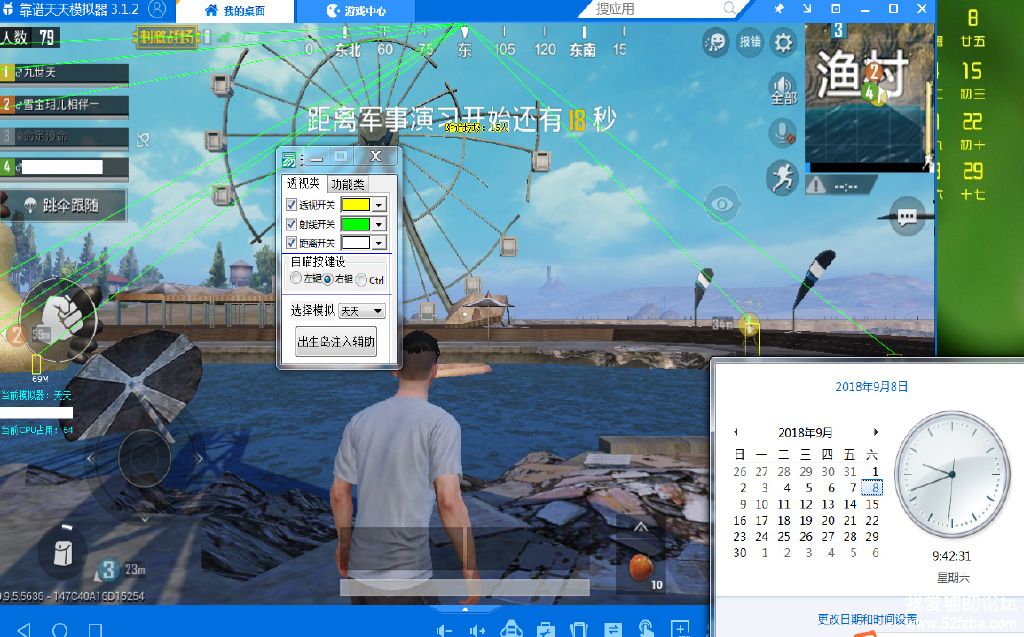Toggle the in-game microphone icon

tap(783, 133)
